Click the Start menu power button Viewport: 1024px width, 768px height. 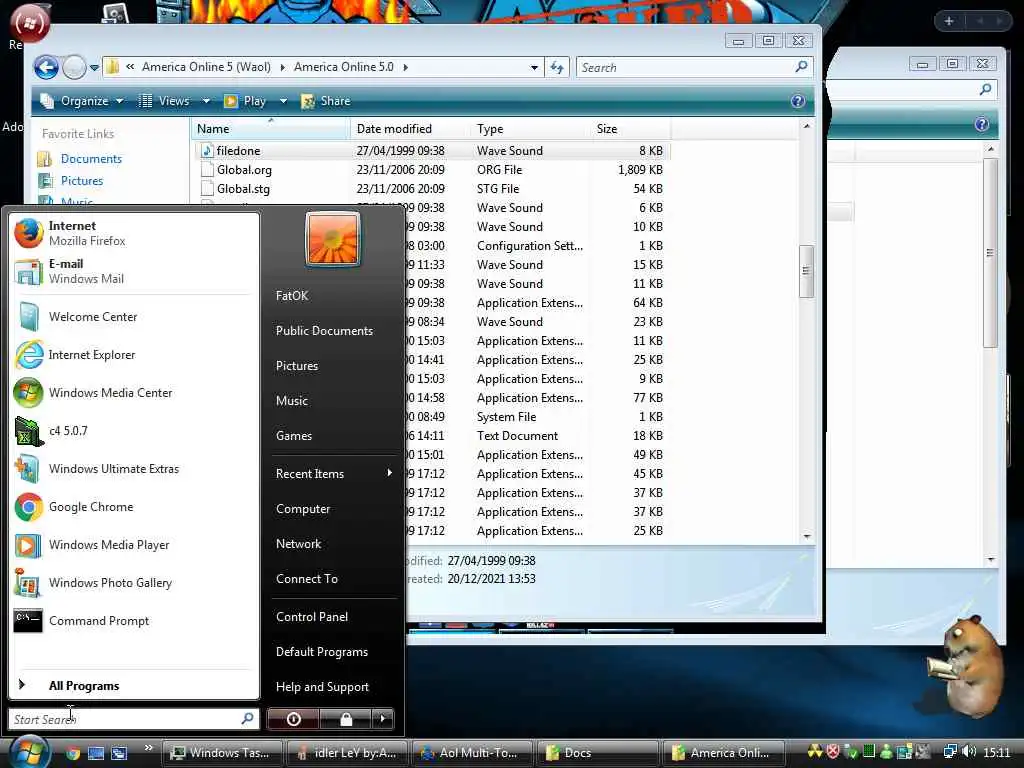293,719
